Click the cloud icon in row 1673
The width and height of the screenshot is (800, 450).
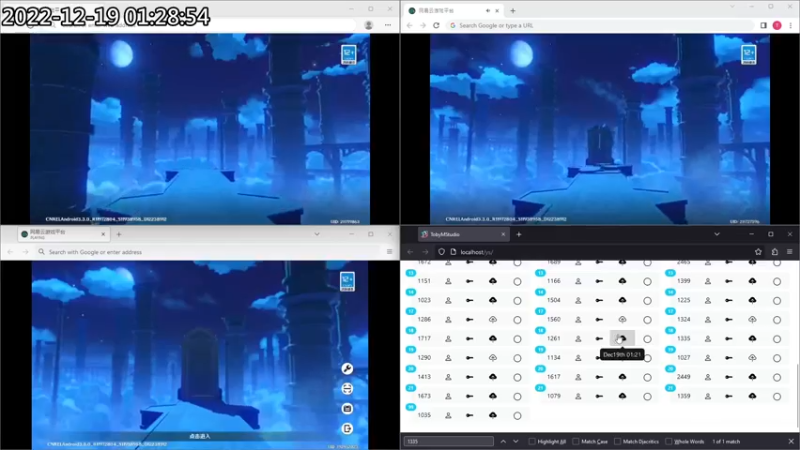(x=492, y=396)
